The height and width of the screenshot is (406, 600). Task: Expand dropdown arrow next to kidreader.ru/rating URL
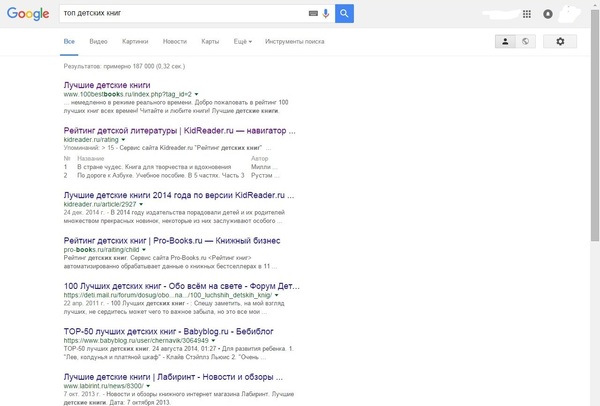click(x=123, y=140)
